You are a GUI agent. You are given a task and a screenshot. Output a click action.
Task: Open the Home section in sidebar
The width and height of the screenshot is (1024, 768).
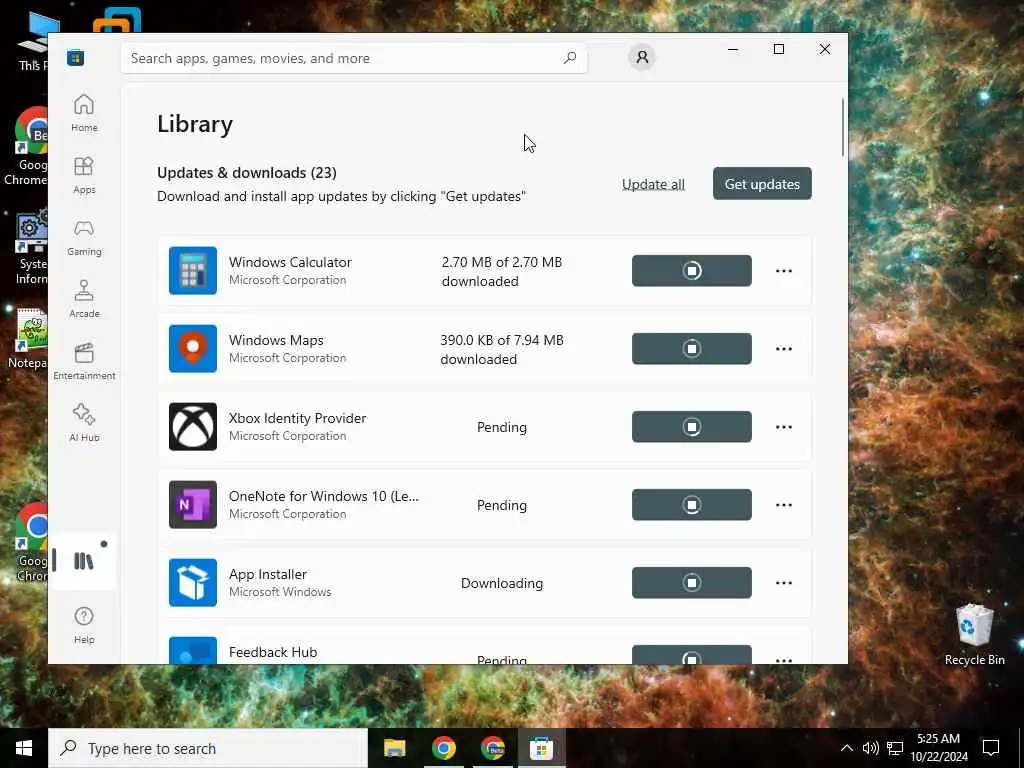tap(84, 113)
